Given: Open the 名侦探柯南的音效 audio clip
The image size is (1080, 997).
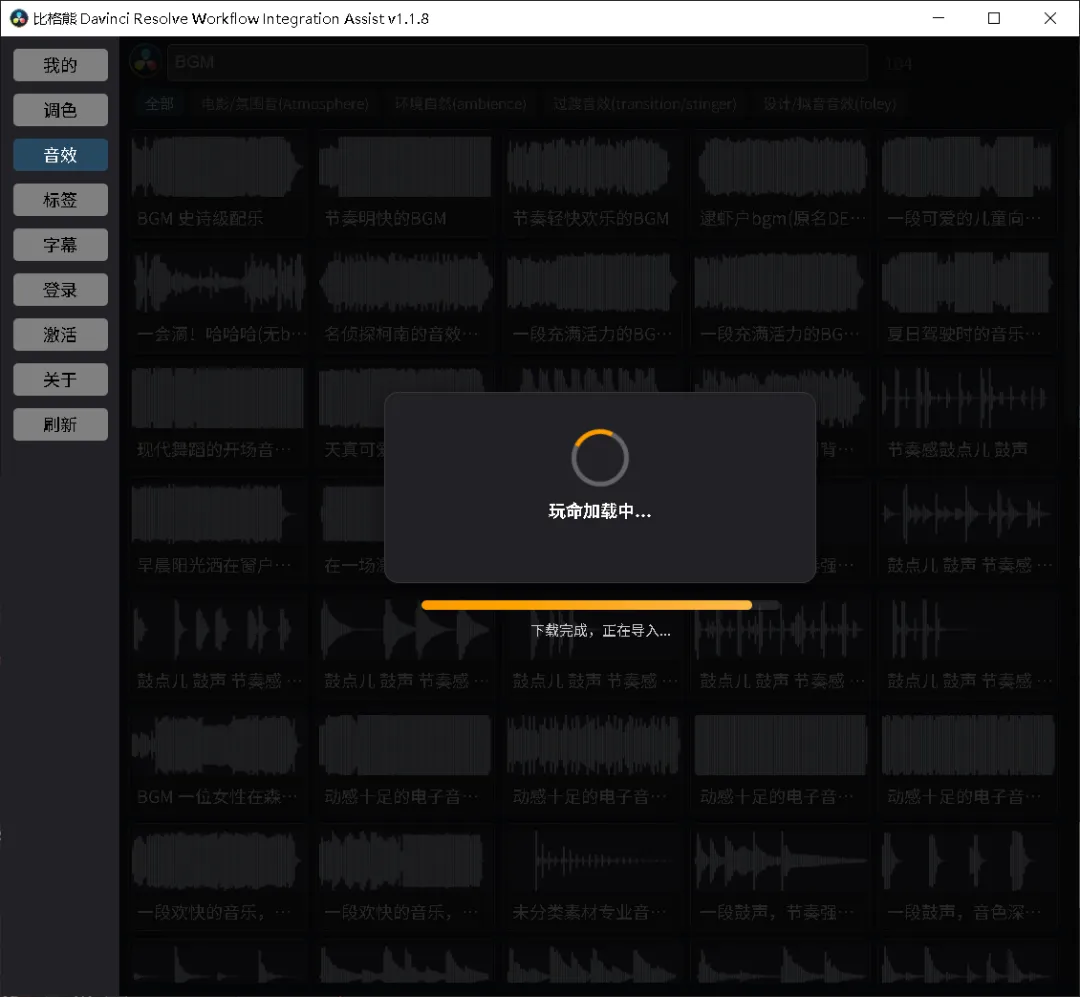Looking at the screenshot, I should (x=405, y=297).
